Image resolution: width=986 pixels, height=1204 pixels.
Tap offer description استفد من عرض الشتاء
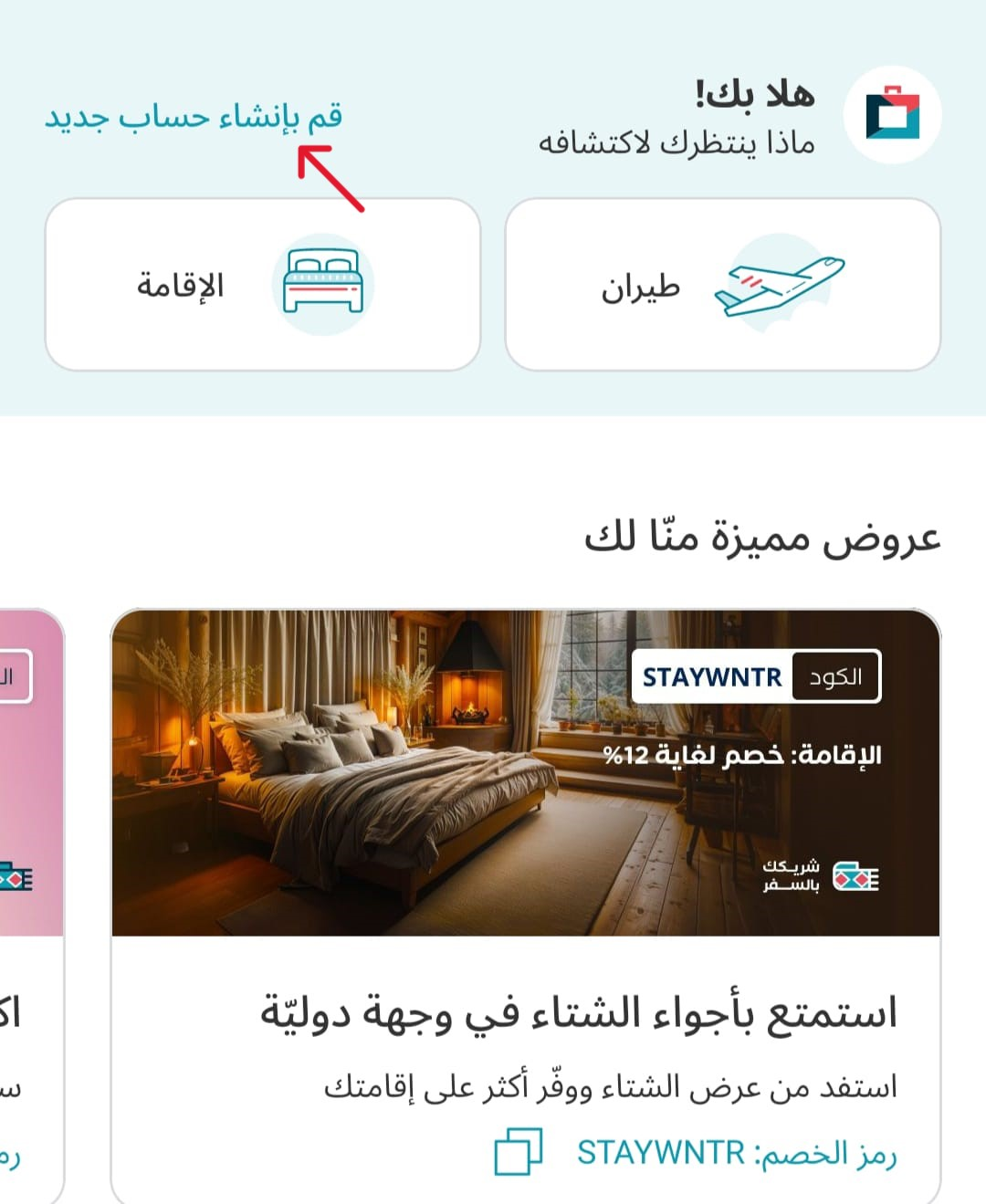pyautogui.click(x=611, y=1086)
